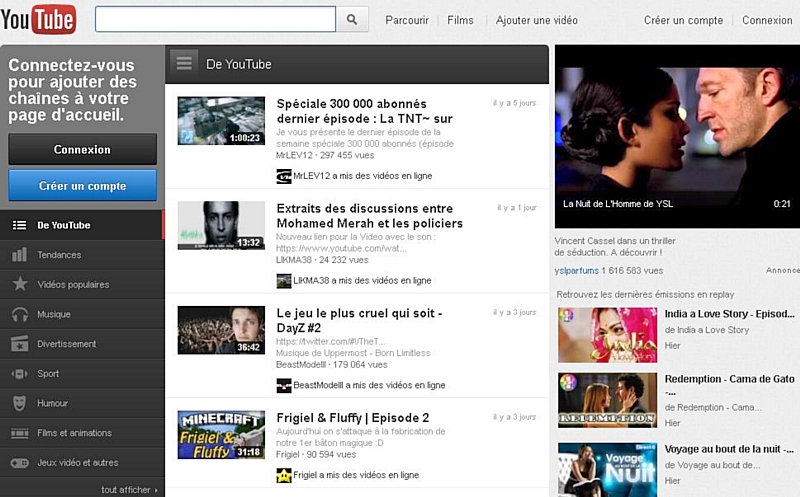
Task: Click Créer un compte in header
Action: [x=683, y=20]
